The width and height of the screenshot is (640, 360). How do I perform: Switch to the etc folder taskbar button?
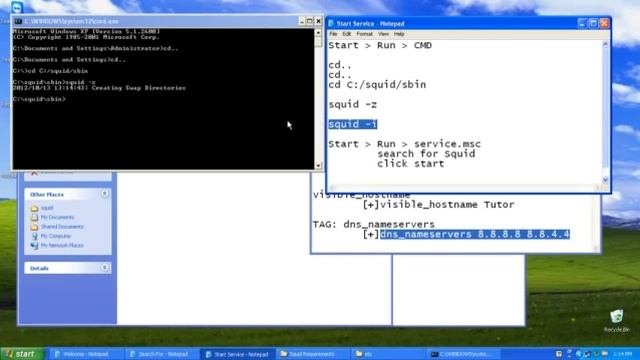tap(388, 354)
